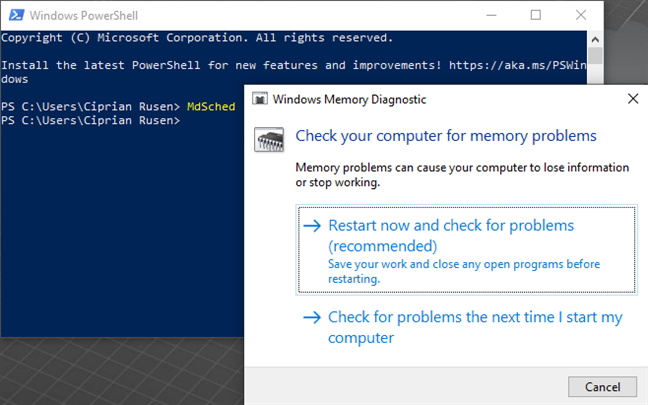Click the Windows Memory Diagnostic title text
This screenshot has height=405, width=648.
[x=349, y=100]
